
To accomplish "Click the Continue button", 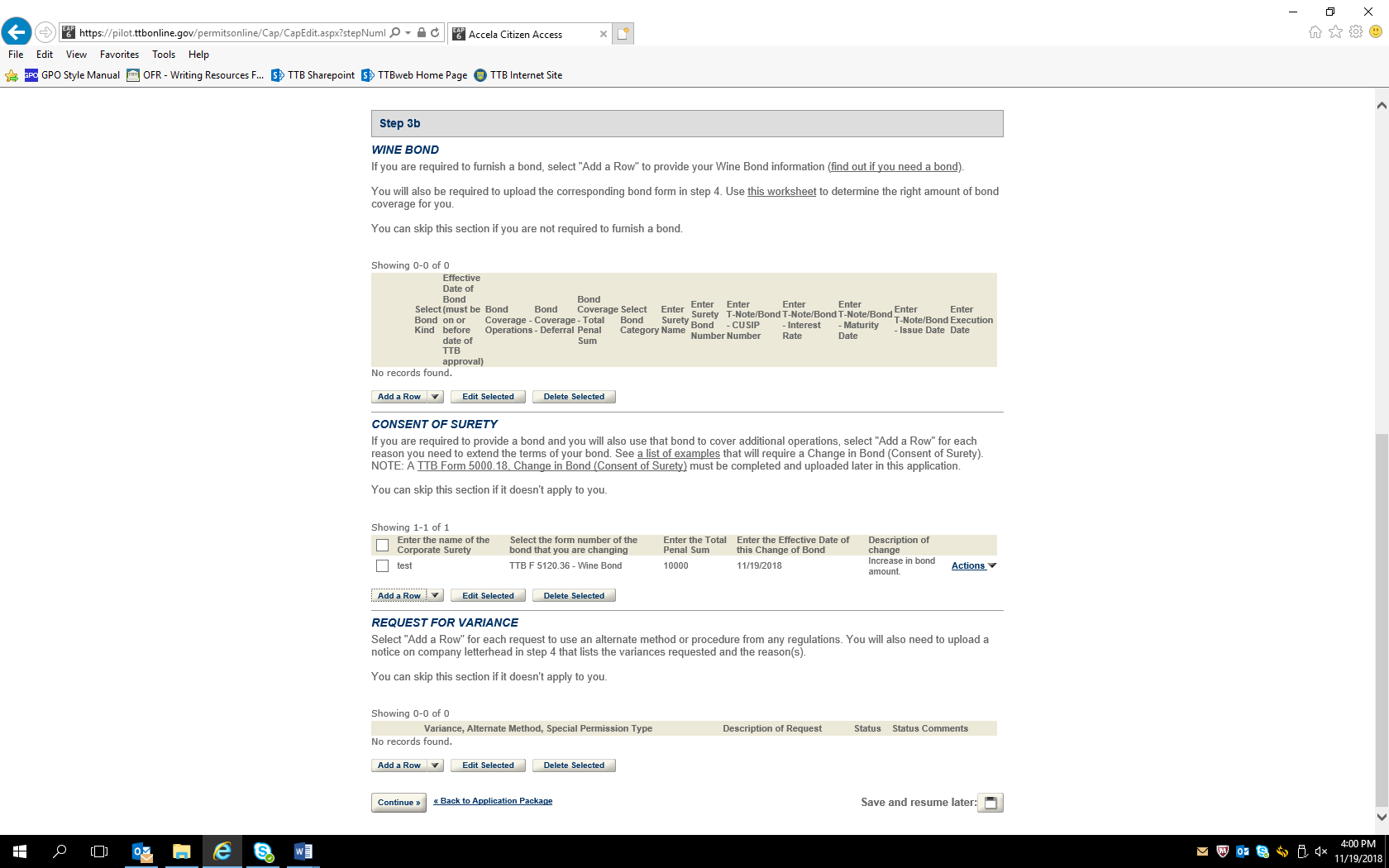I will [x=399, y=803].
